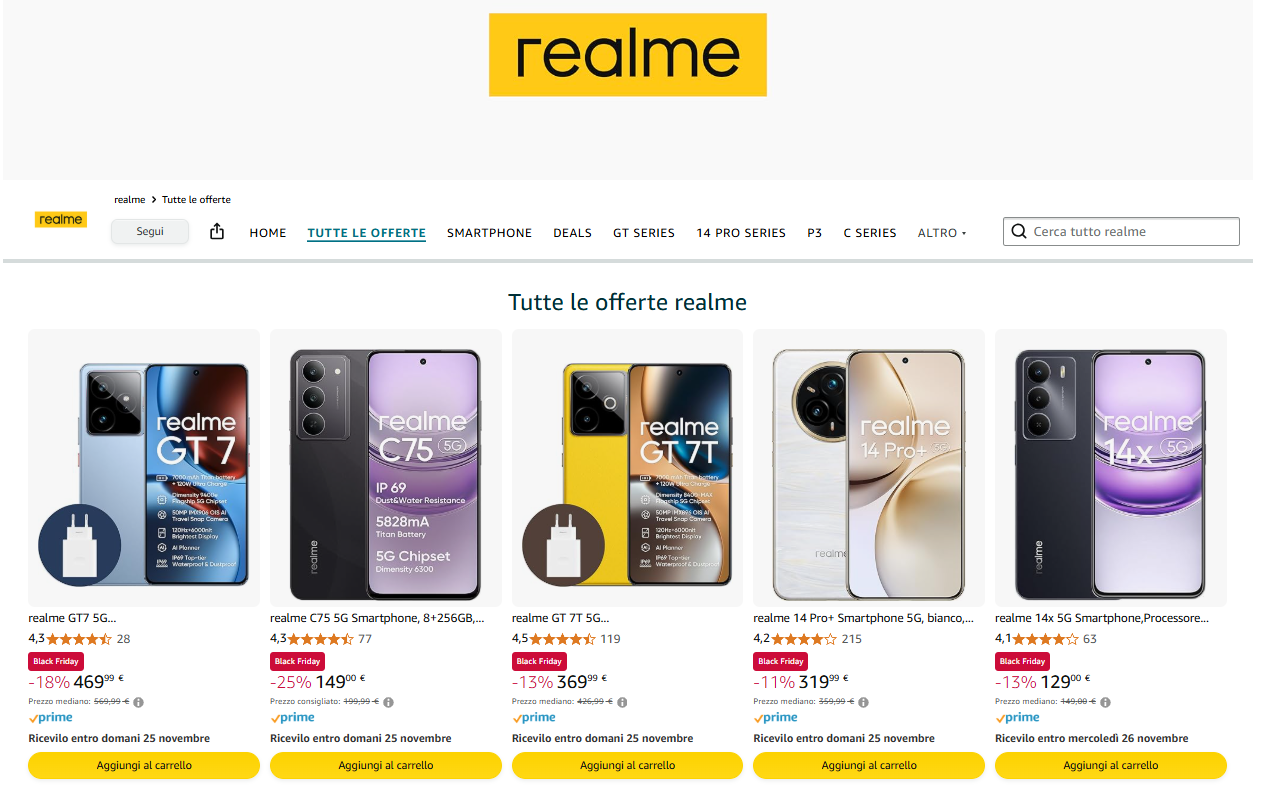This screenshot has width=1287, height=790.
Task: Open the SMARTPHONE tab
Action: [x=489, y=233]
